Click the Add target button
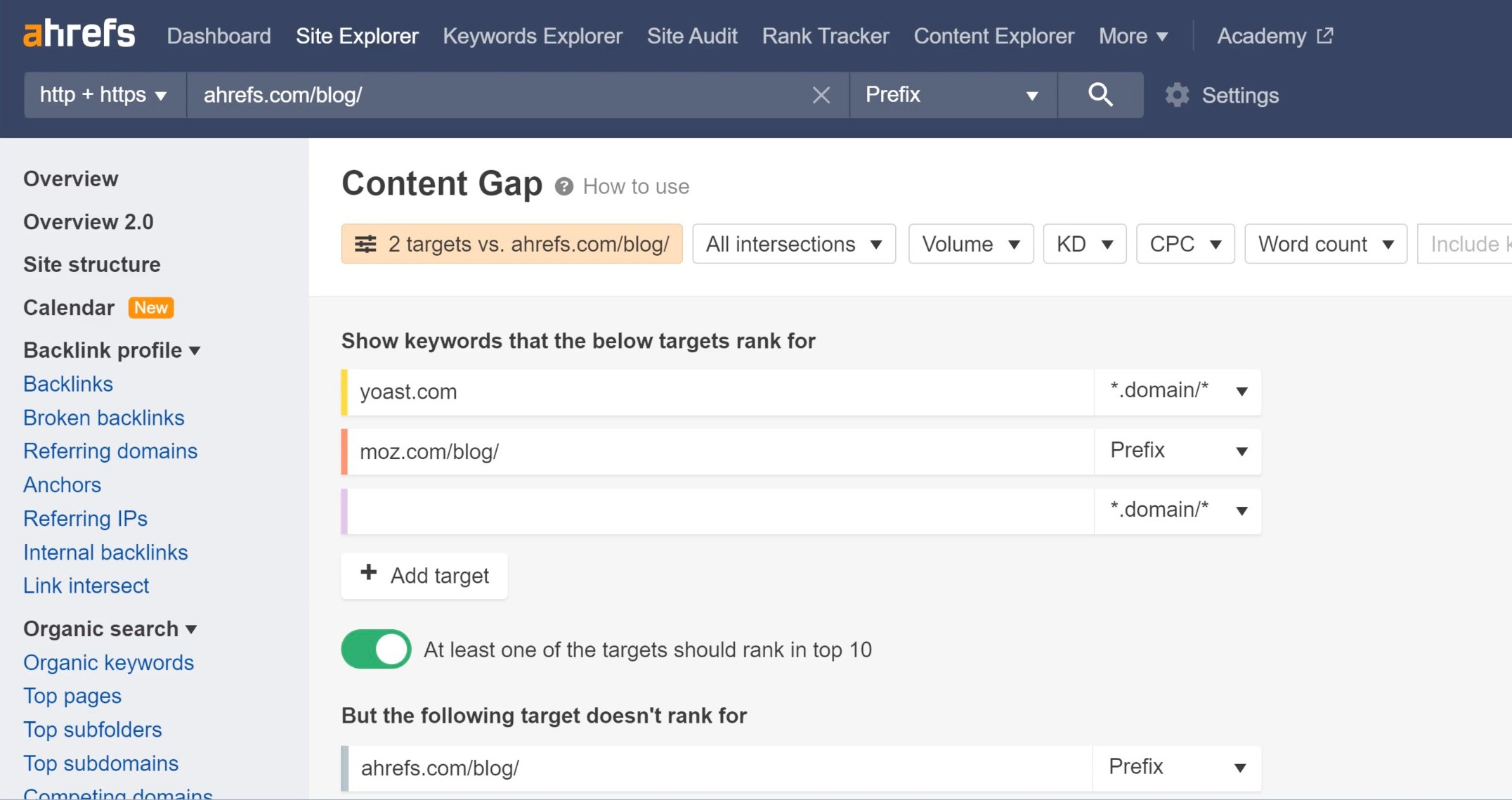The width and height of the screenshot is (1512, 800). (x=424, y=576)
